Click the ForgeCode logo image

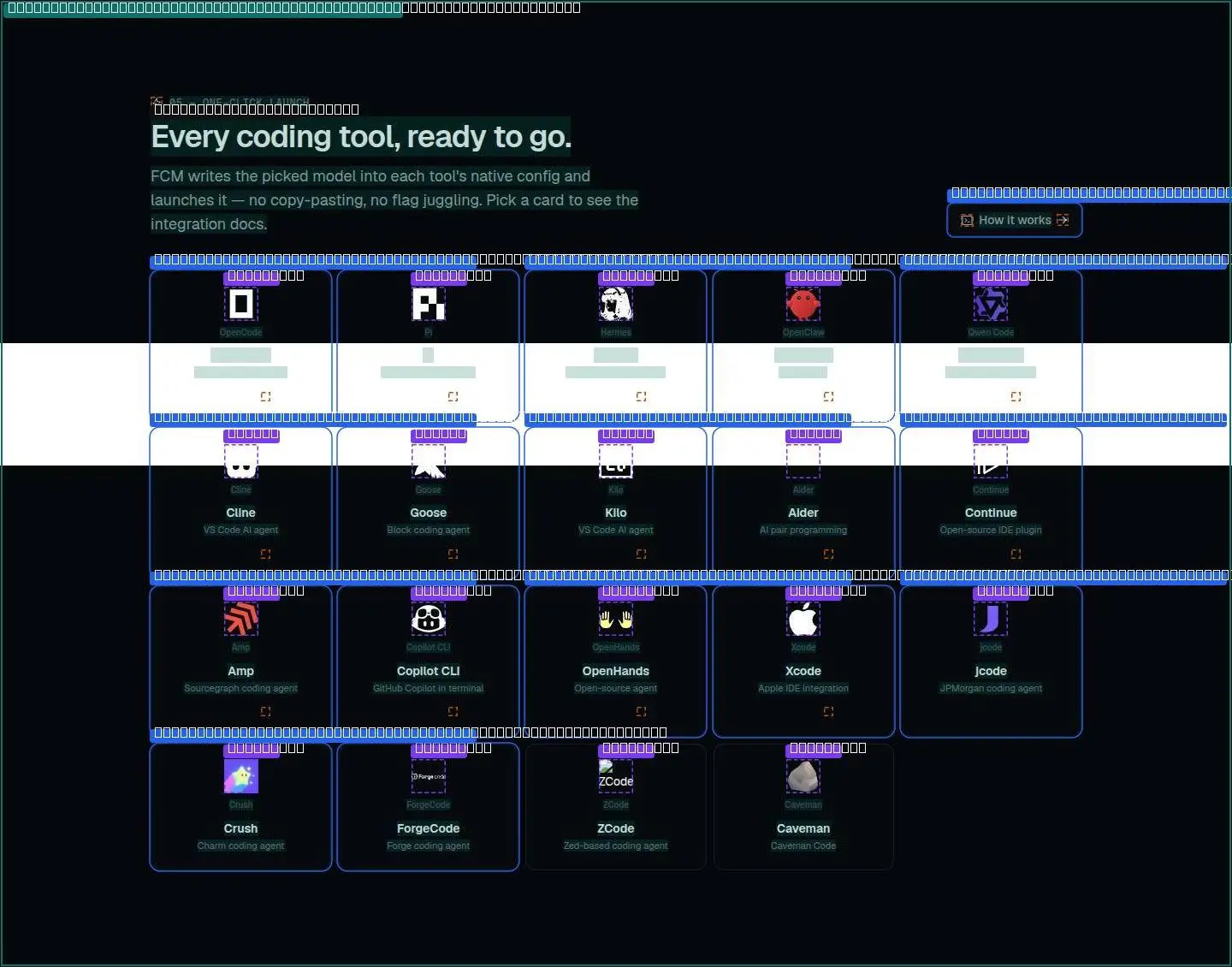429,776
